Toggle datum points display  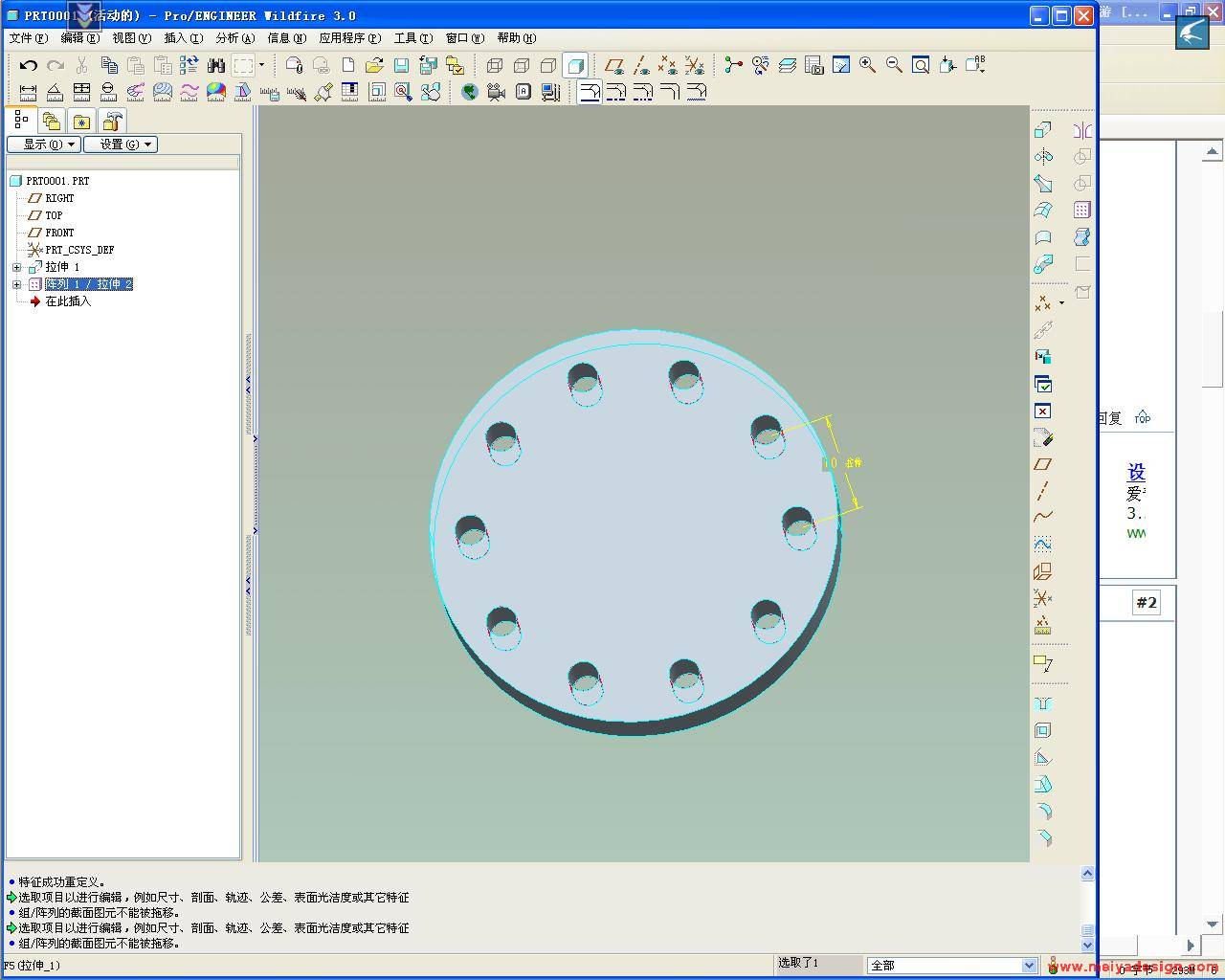[668, 65]
